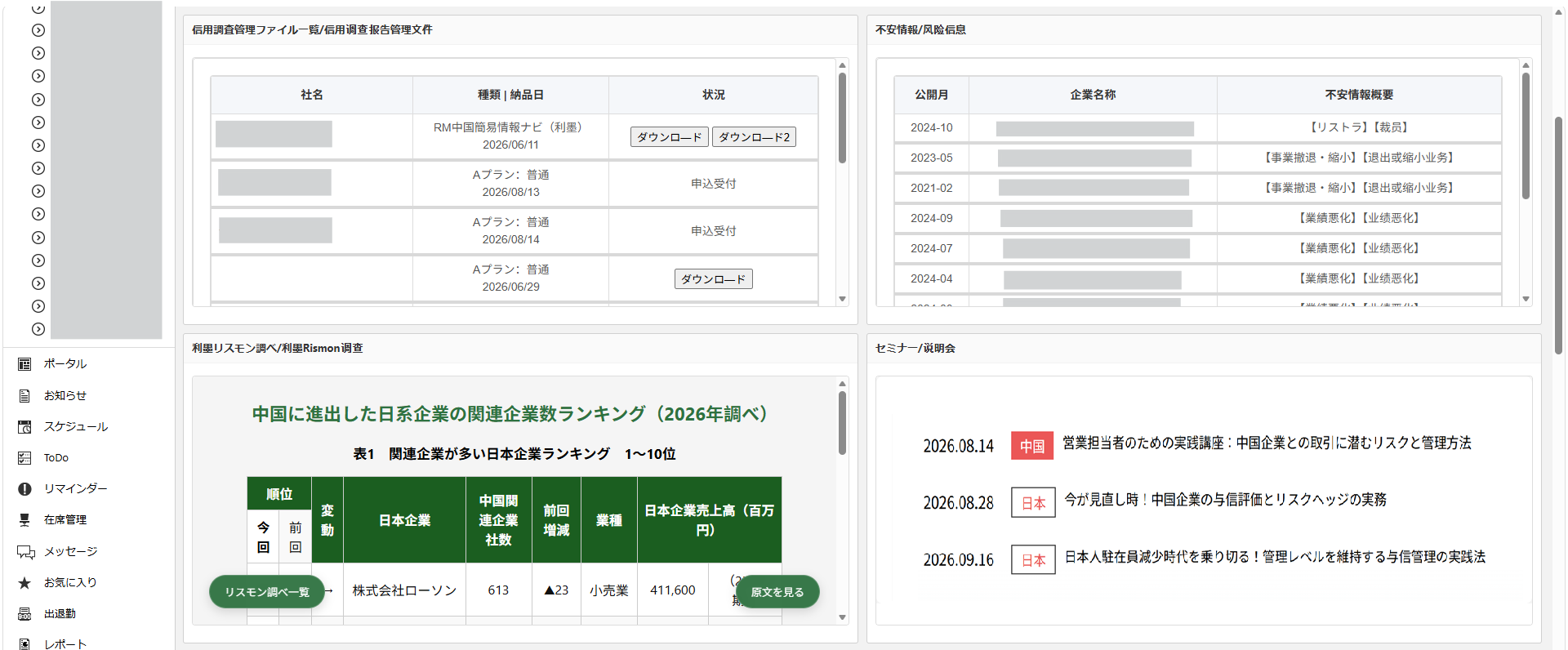Select the 2024-04 date cell

click(932, 278)
